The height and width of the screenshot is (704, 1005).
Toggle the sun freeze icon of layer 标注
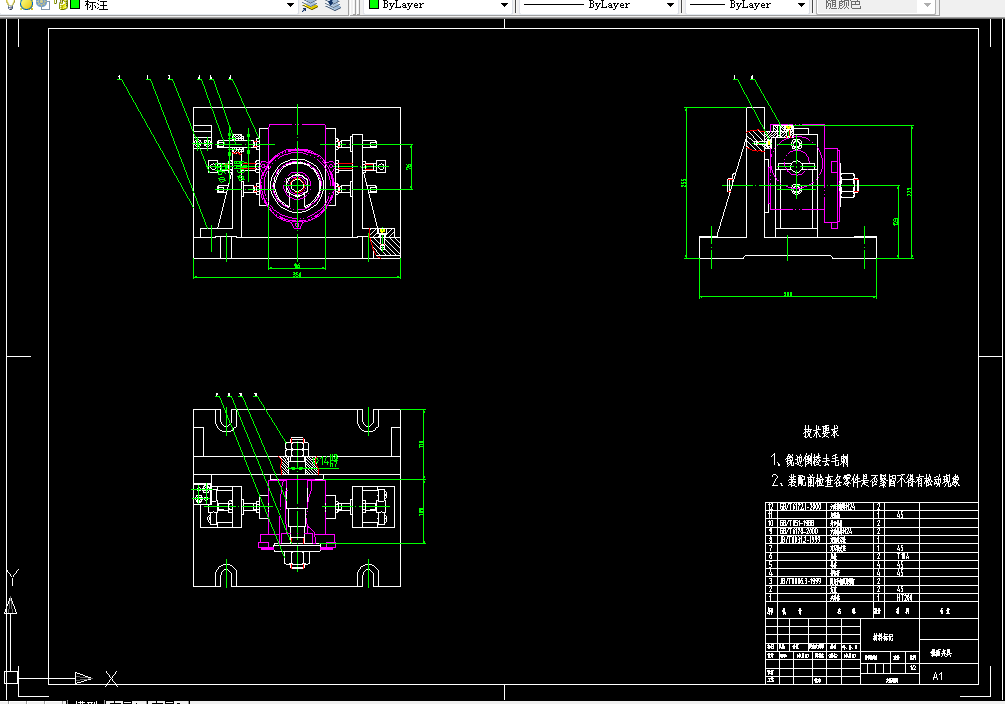tap(27, 4)
